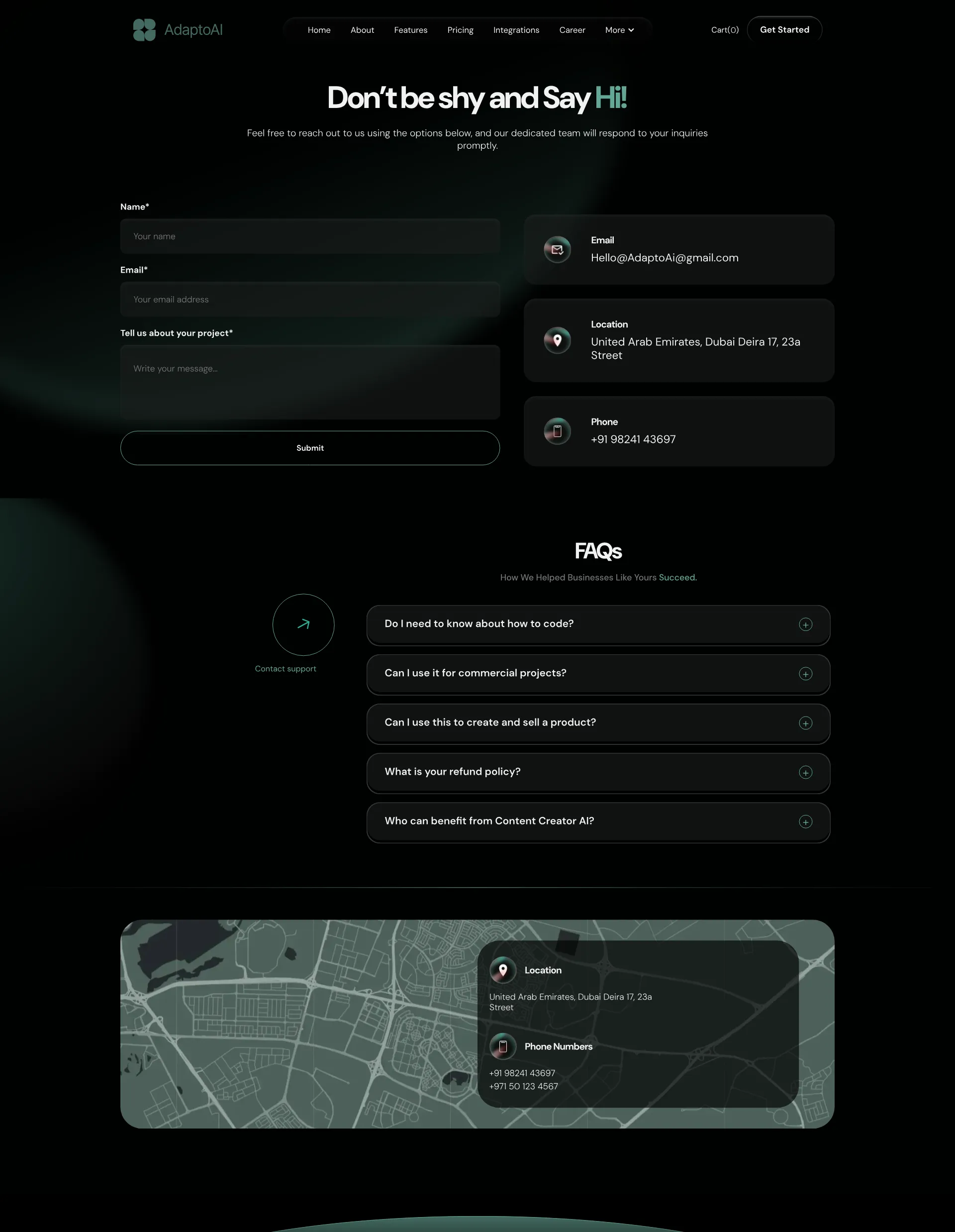Focus the 'Write your message' text area
Screen dimensions: 955x1232
(309, 382)
